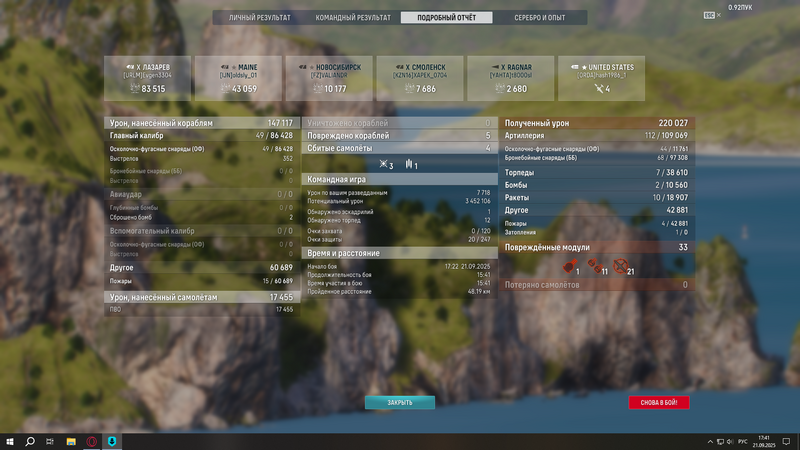Click the Уничтожено кораблей header

pyautogui.click(x=399, y=123)
